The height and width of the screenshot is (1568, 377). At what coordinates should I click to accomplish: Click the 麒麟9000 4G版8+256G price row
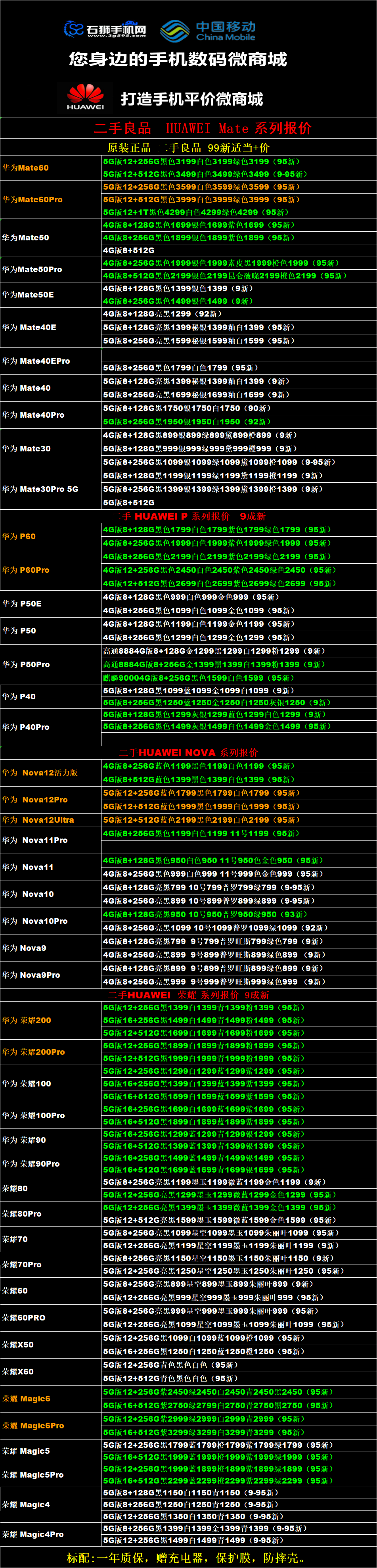click(x=238, y=678)
